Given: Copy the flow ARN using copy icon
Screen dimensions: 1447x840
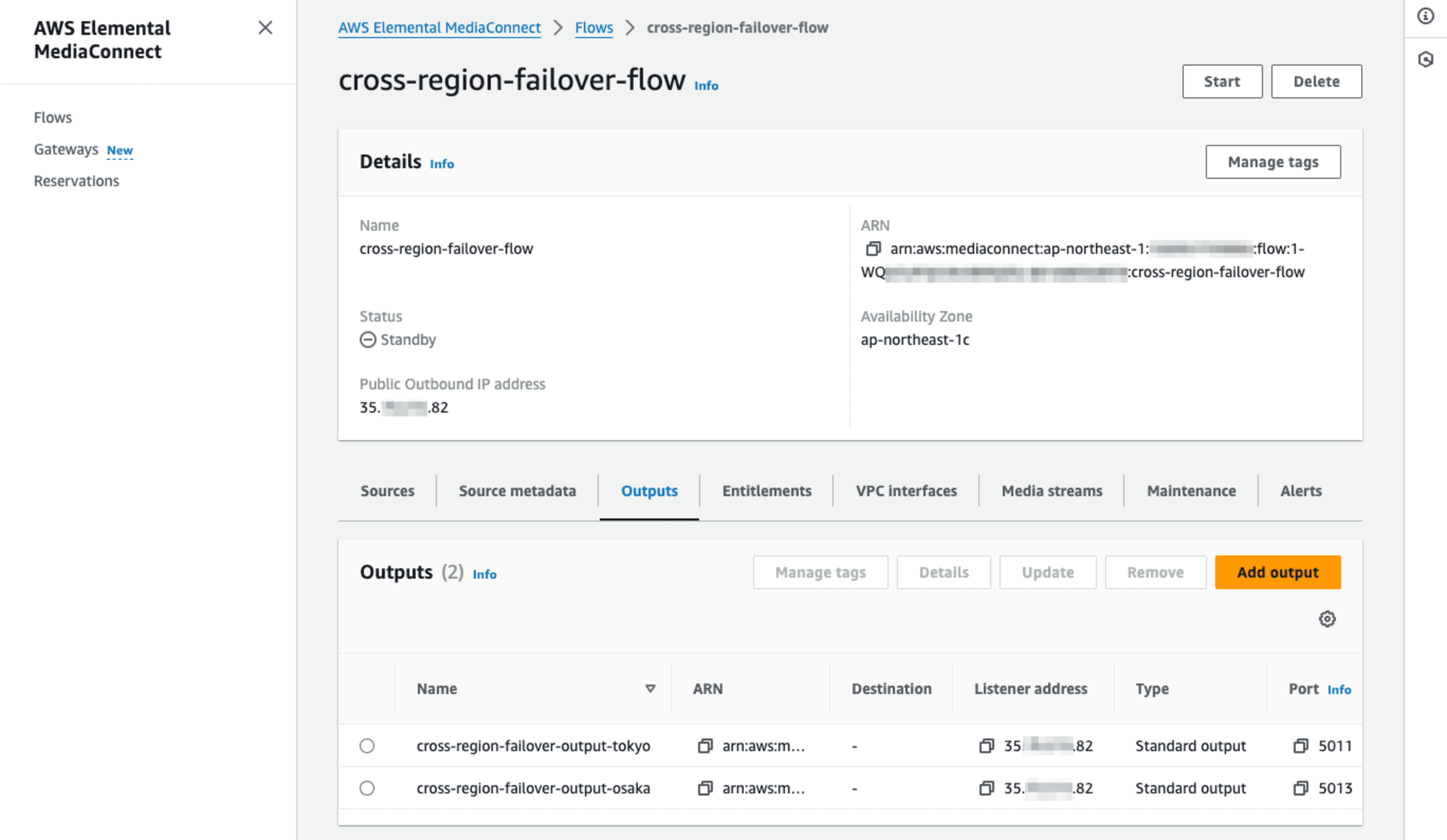Looking at the screenshot, I should (873, 249).
